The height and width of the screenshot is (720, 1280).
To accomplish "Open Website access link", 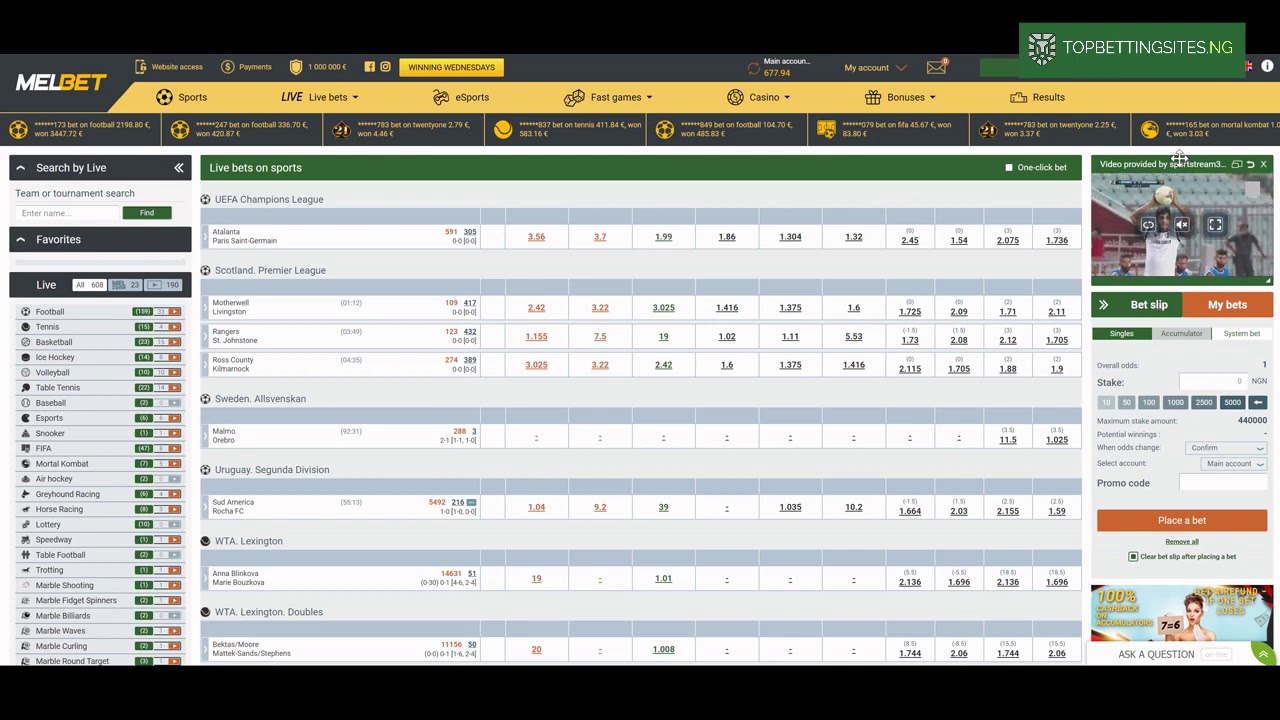I will (x=169, y=67).
